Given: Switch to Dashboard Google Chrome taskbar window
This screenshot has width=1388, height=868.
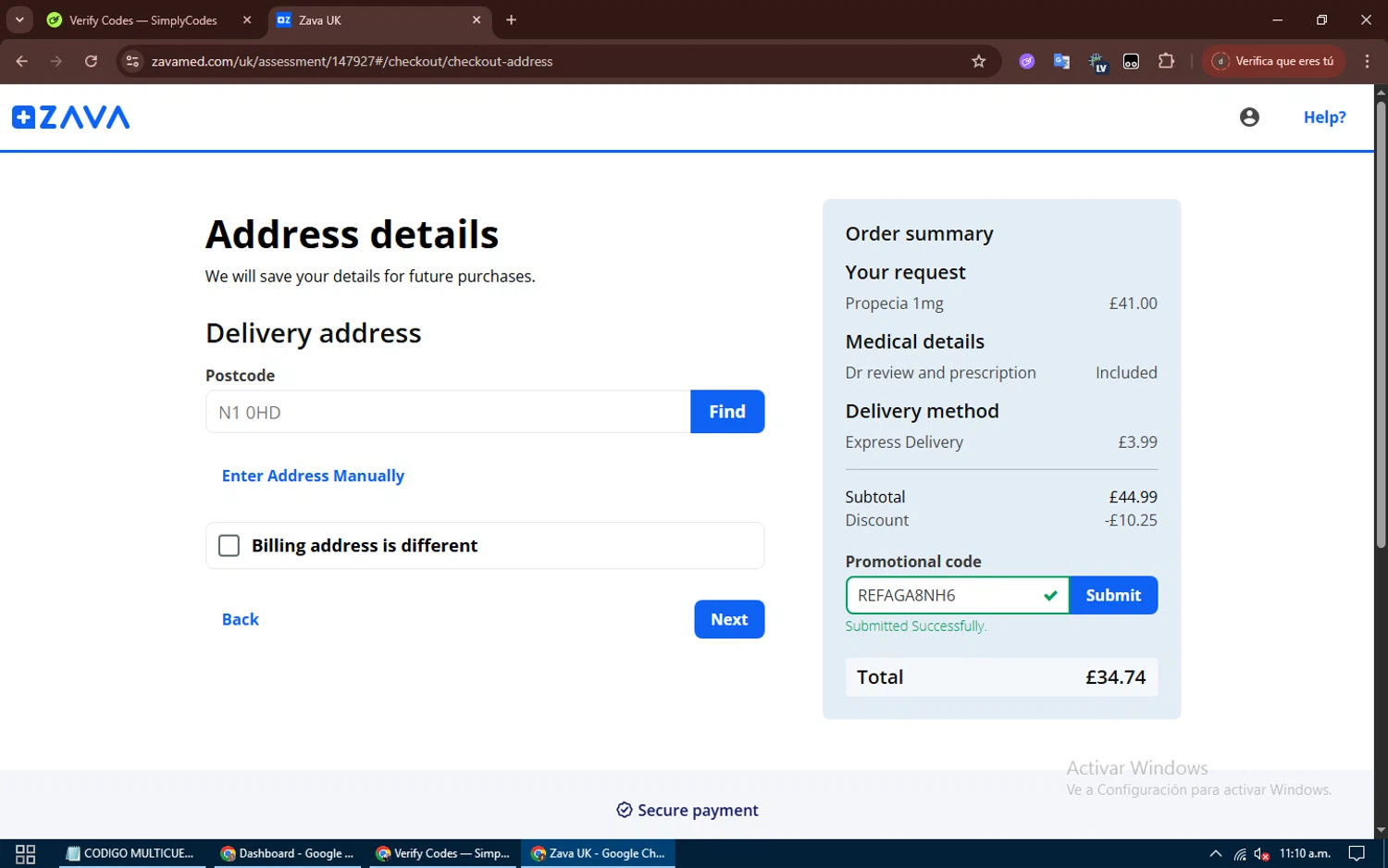Looking at the screenshot, I should click(287, 853).
